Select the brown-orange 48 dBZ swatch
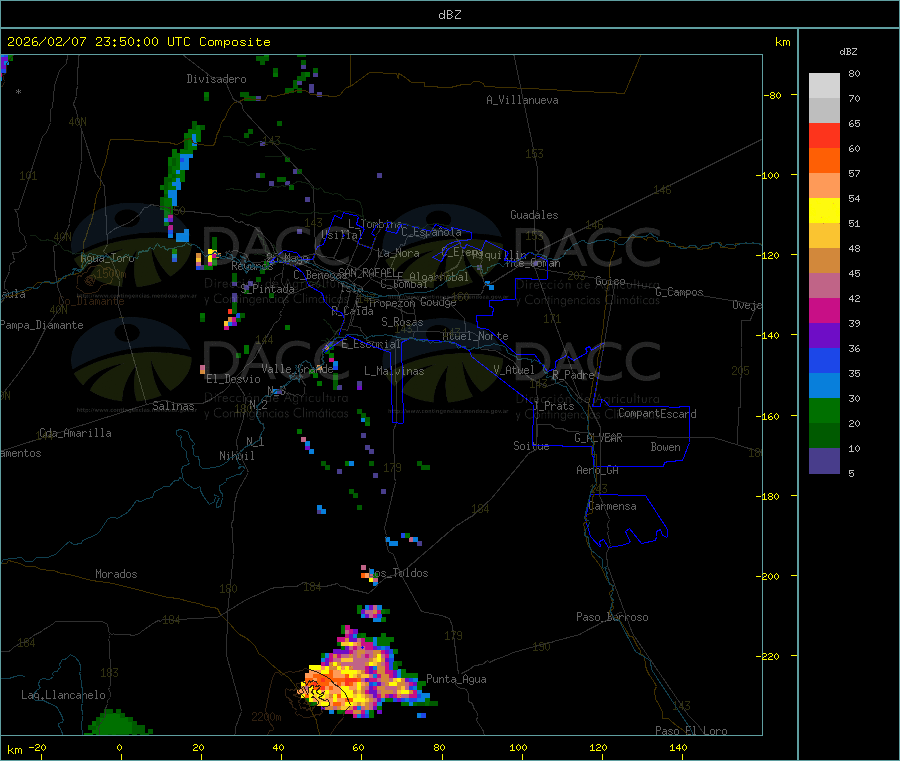This screenshot has width=900, height=761. click(x=824, y=260)
